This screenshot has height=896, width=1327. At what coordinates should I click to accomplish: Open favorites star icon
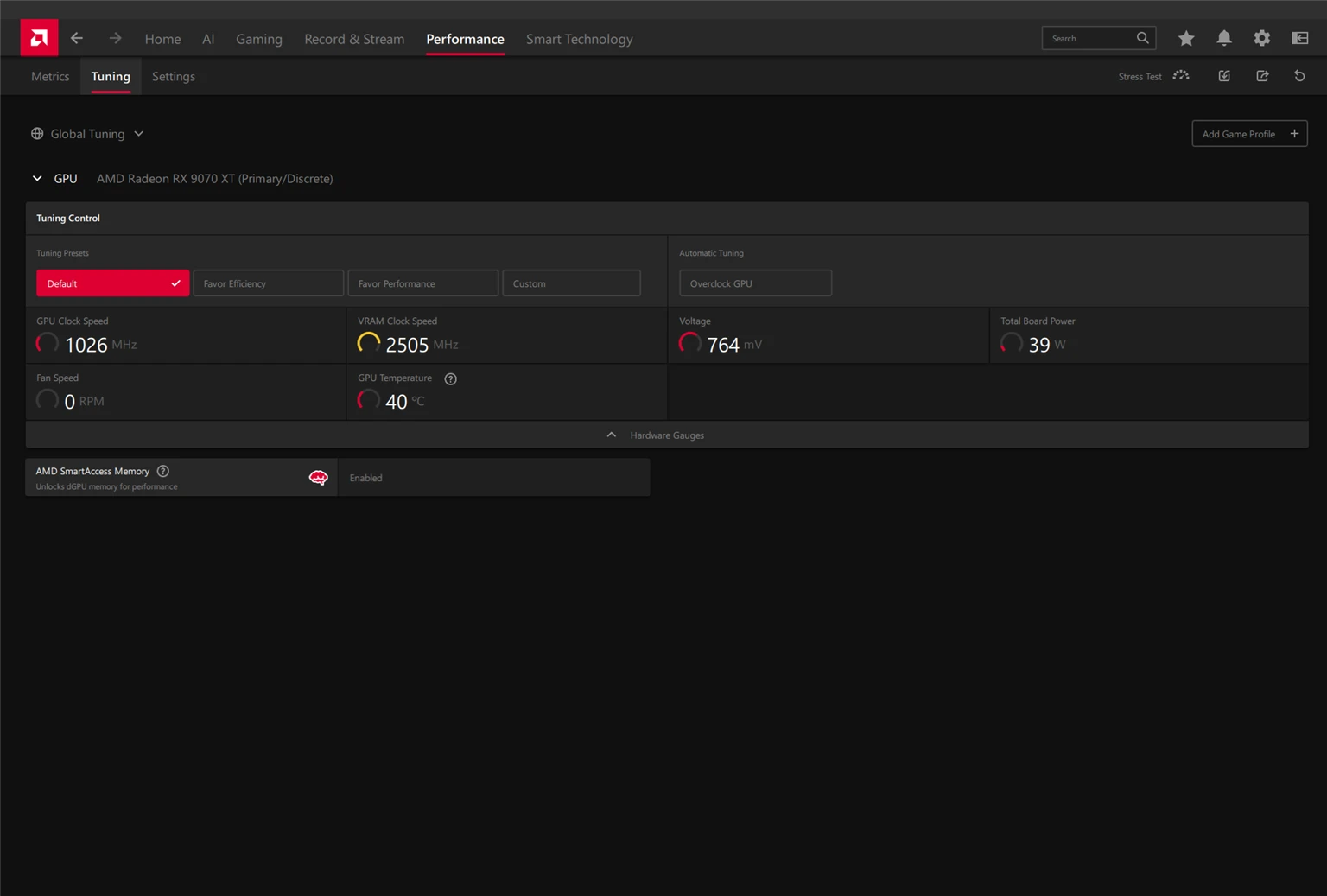(x=1186, y=38)
